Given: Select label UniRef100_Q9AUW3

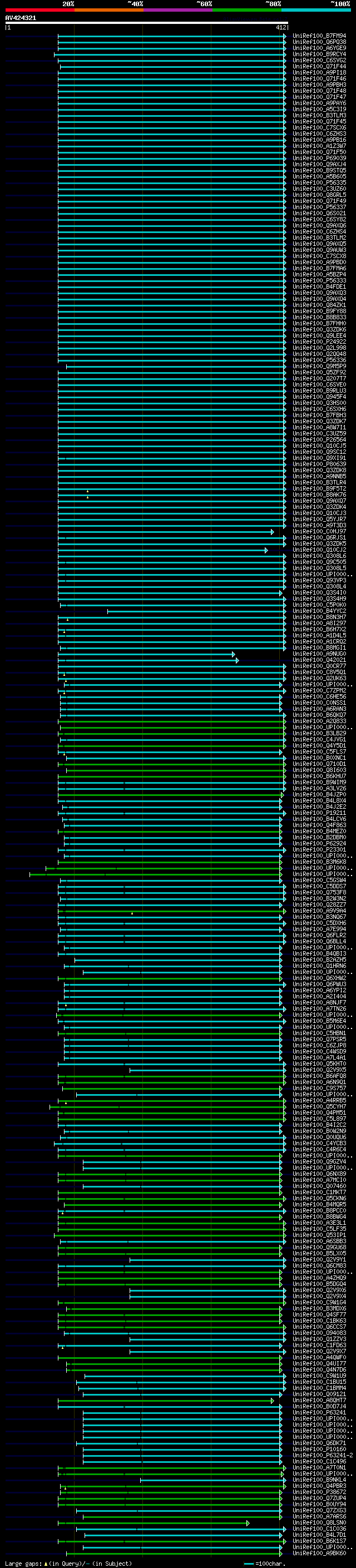Looking at the screenshot, I should [319, 250].
